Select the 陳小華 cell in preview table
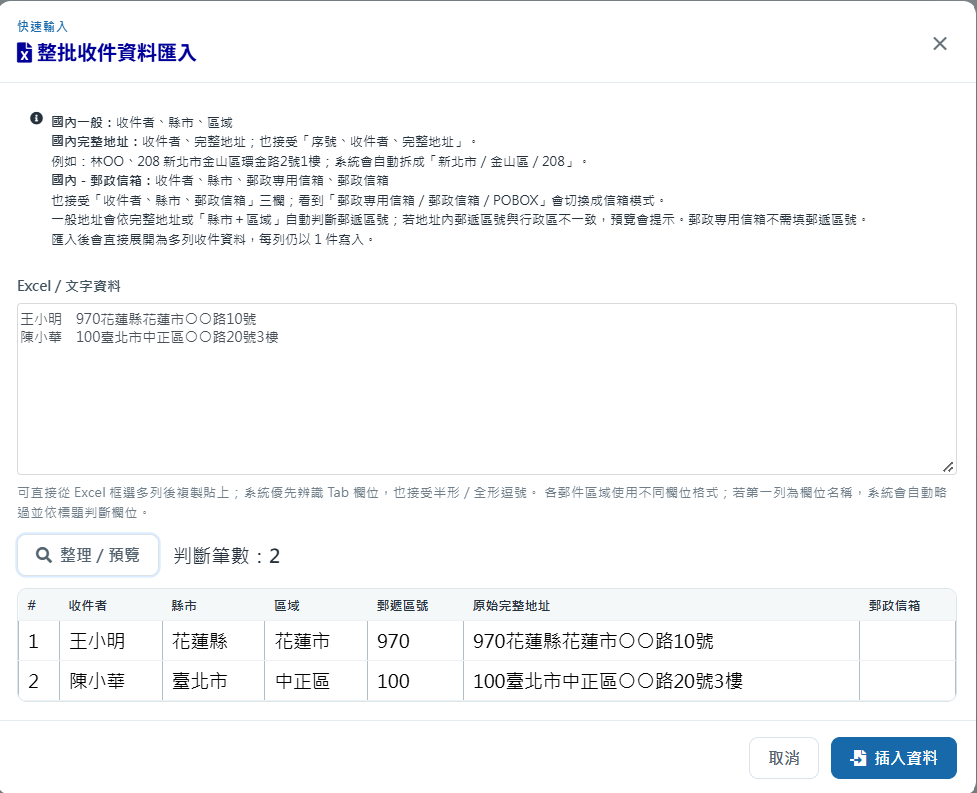977x793 pixels. [x=111, y=681]
